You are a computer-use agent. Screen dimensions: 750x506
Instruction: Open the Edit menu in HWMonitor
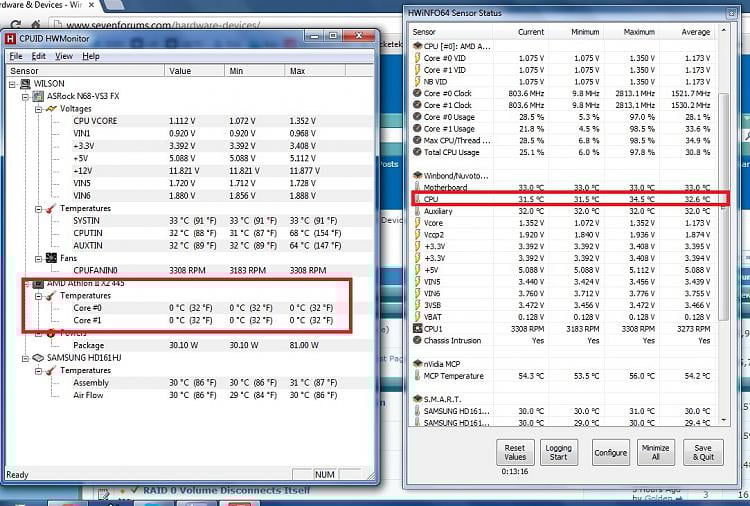pyautogui.click(x=38, y=56)
